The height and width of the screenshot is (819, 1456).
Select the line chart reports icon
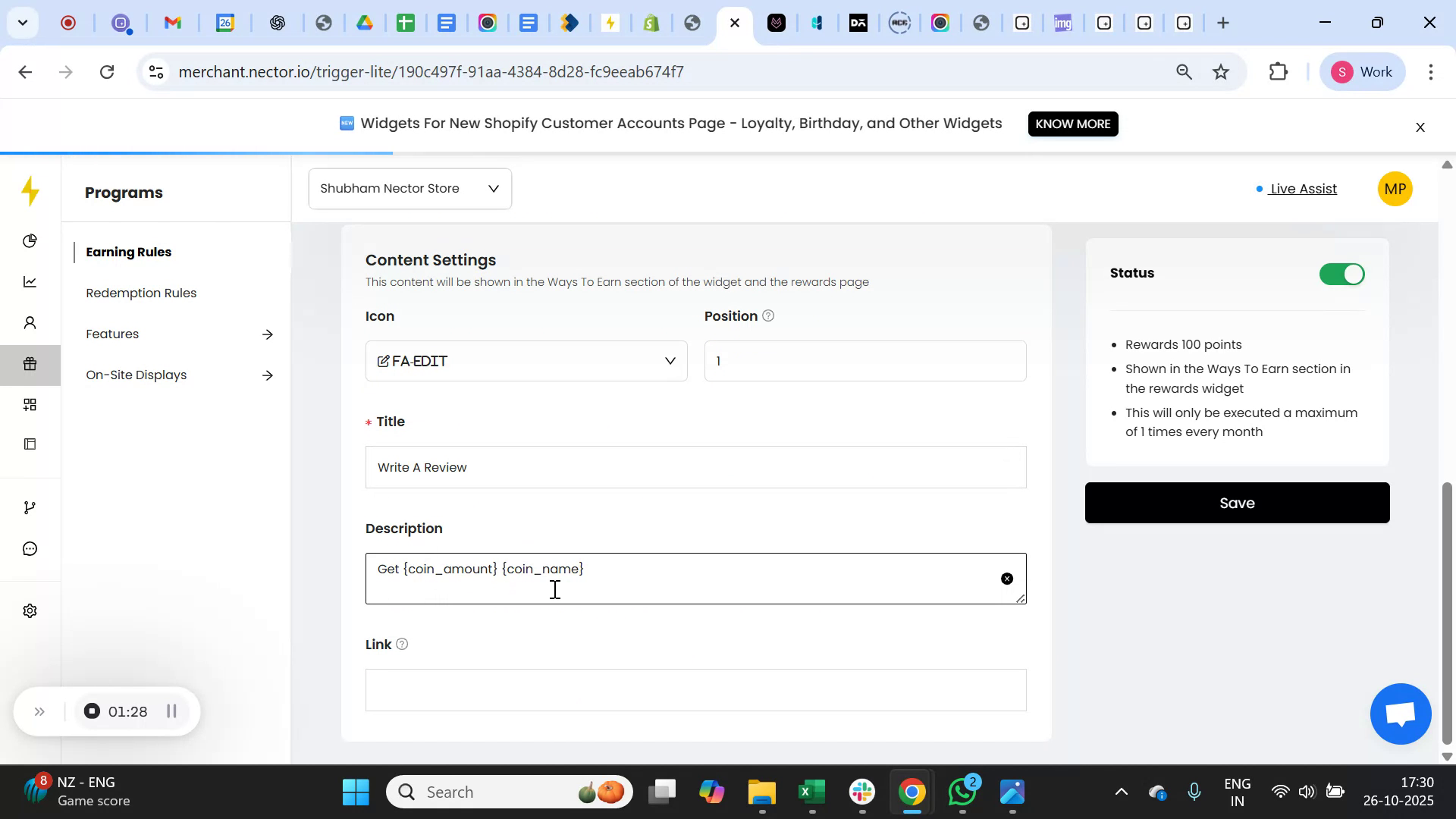pos(30,281)
